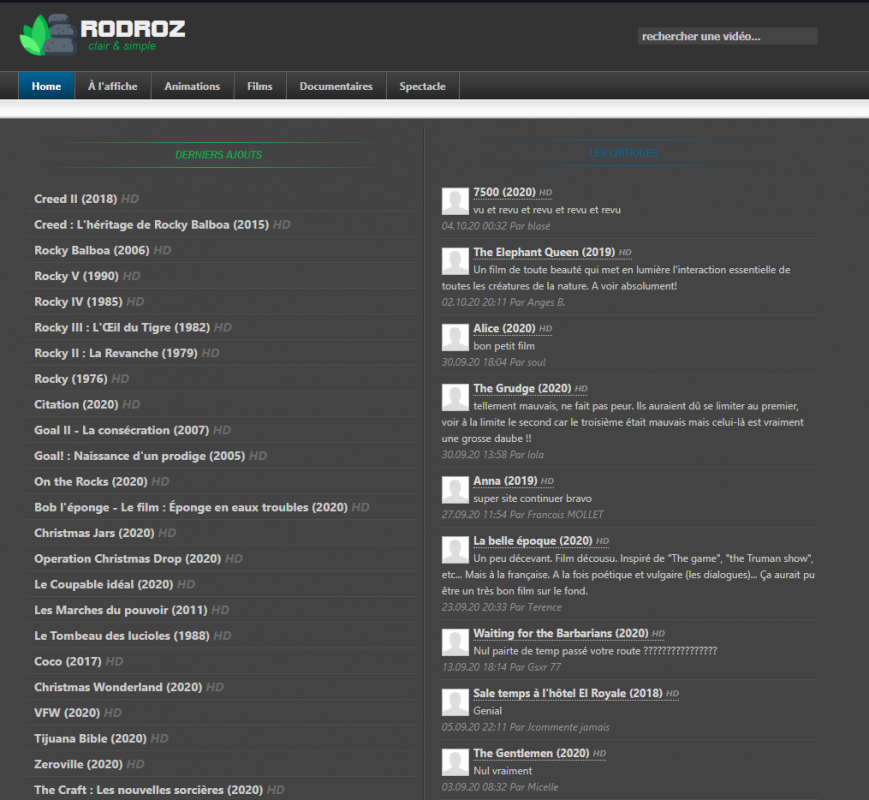The height and width of the screenshot is (800, 869).
Task: Click the avatar beside The Elephant Queen review
Action: click(x=455, y=261)
